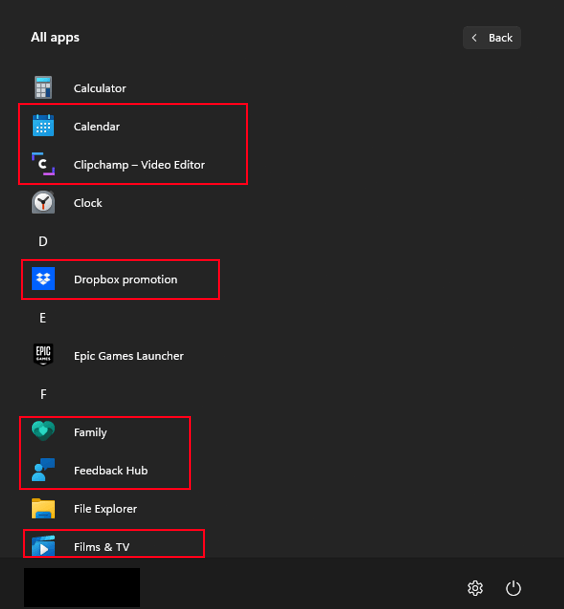Click the user account area at bottom

82,587
